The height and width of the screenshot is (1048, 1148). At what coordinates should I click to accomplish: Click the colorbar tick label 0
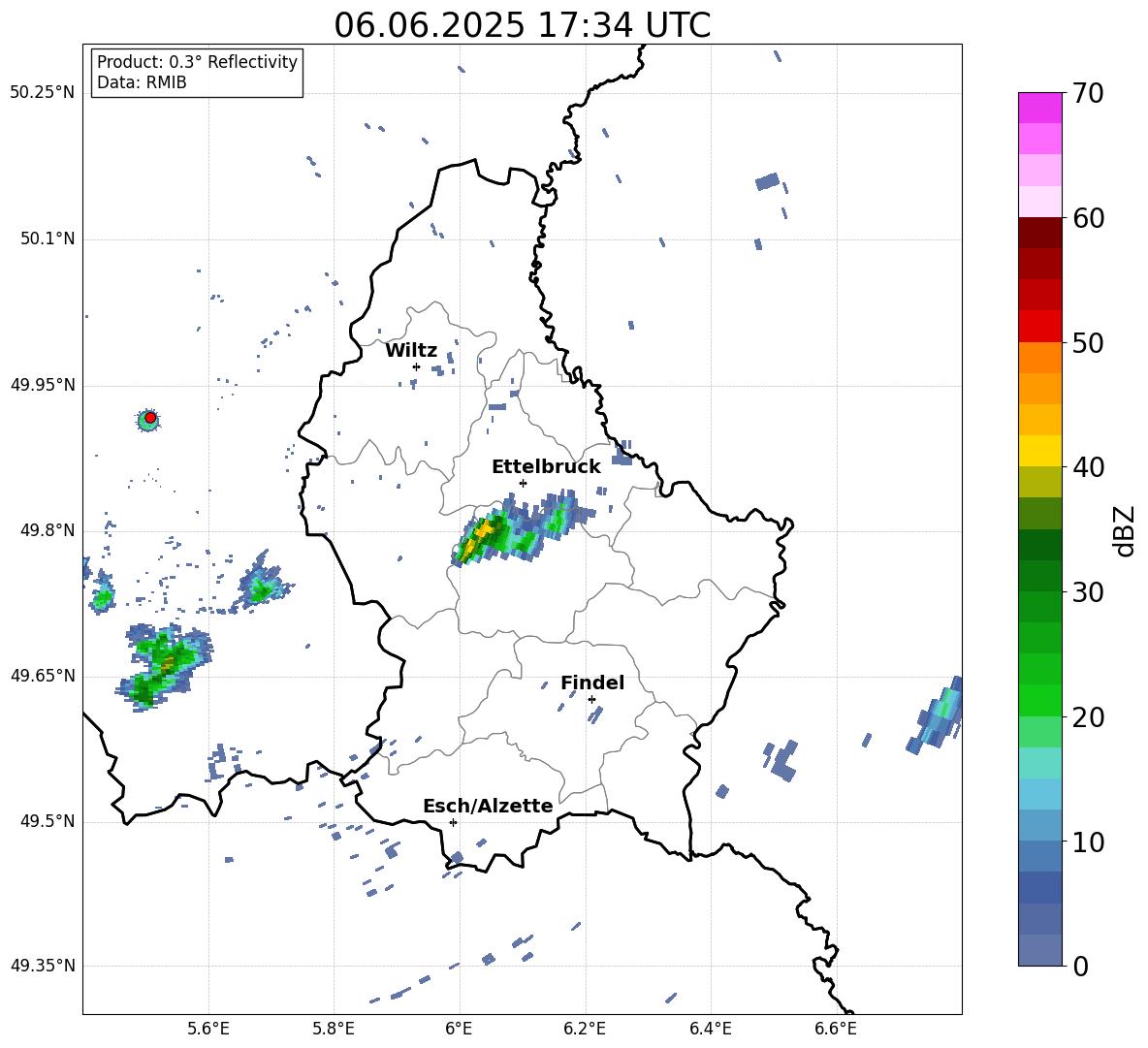[x=1080, y=966]
